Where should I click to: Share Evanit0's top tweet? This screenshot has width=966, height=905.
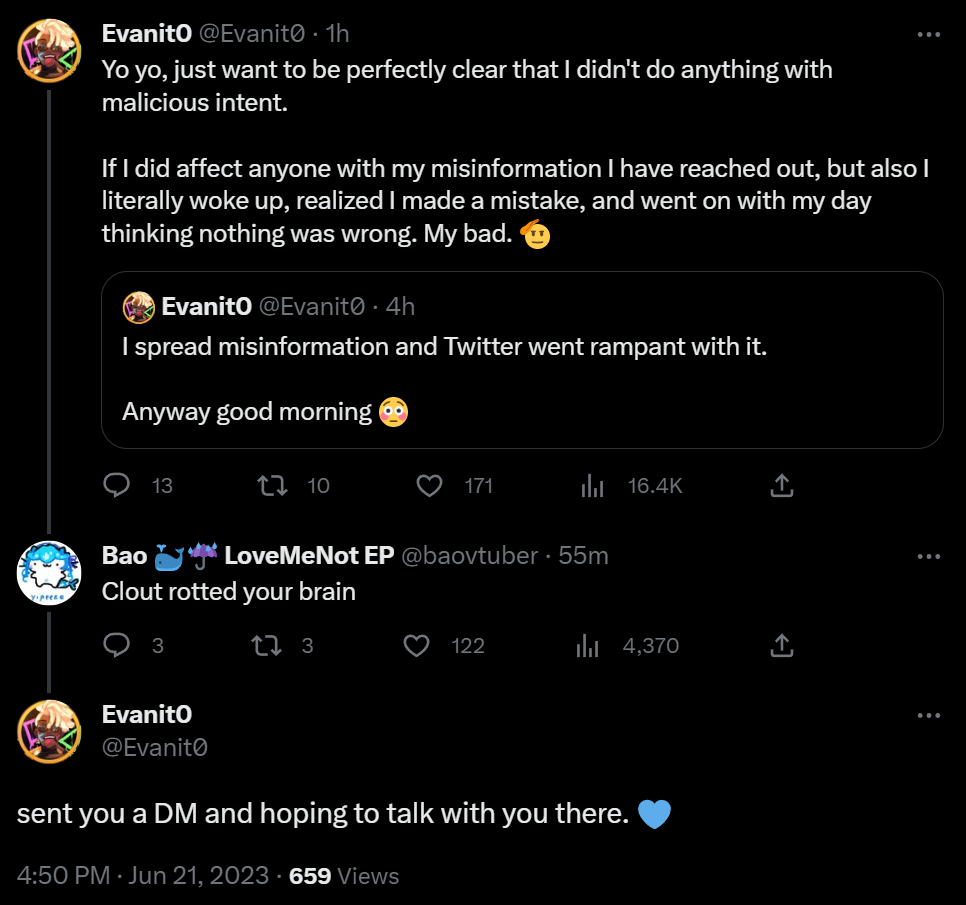pyautogui.click(x=782, y=486)
